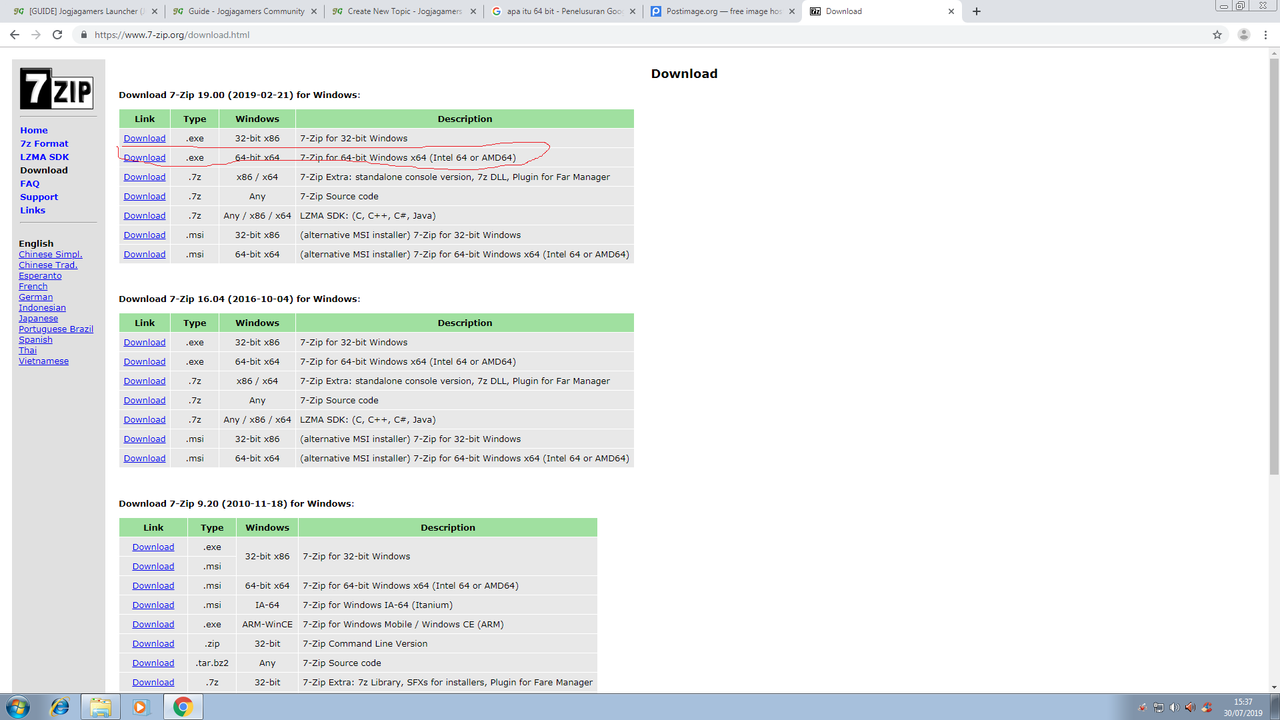Open the Windows Start menu
The width and height of the screenshot is (1280, 720).
[x=20, y=706]
